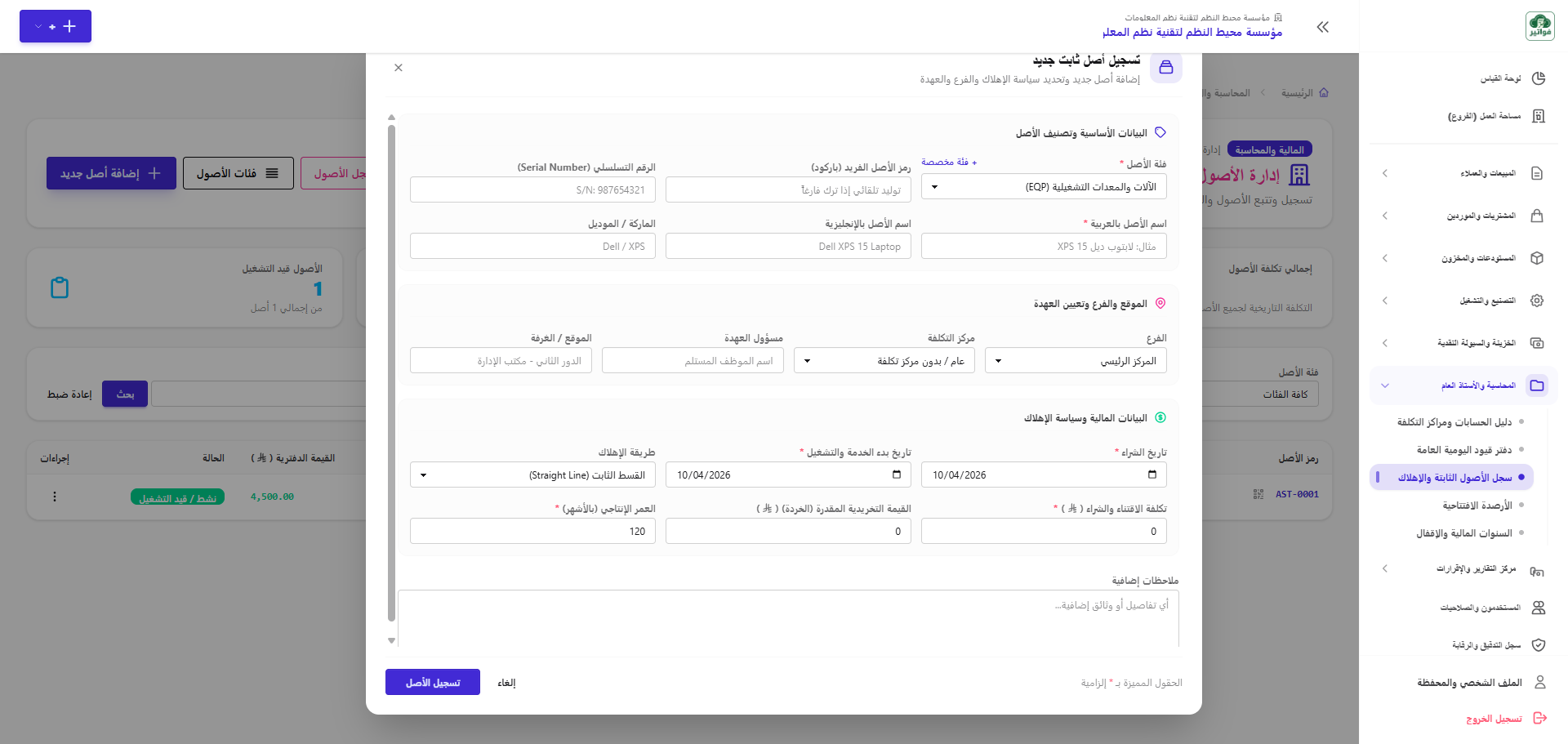Click the add custom category link

(x=949, y=162)
